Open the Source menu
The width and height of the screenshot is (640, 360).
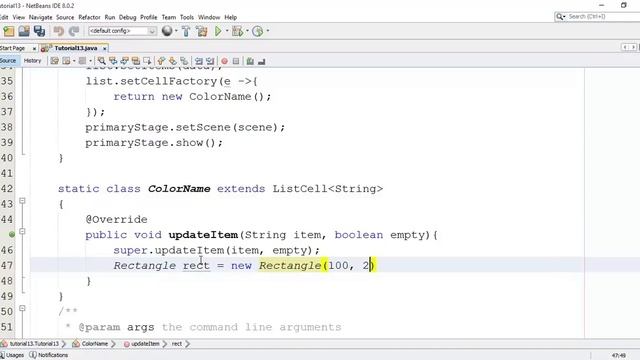click(65, 18)
